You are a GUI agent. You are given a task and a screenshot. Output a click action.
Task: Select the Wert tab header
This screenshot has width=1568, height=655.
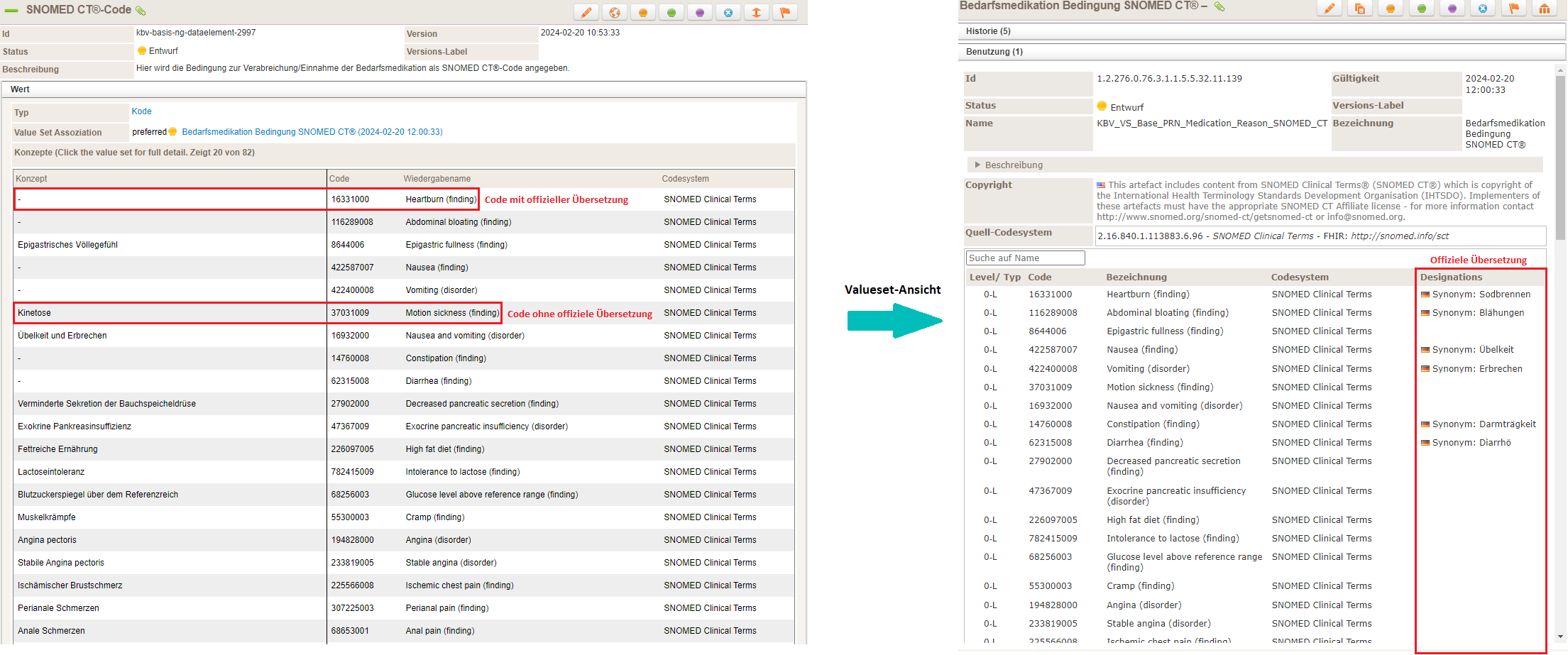[x=20, y=89]
